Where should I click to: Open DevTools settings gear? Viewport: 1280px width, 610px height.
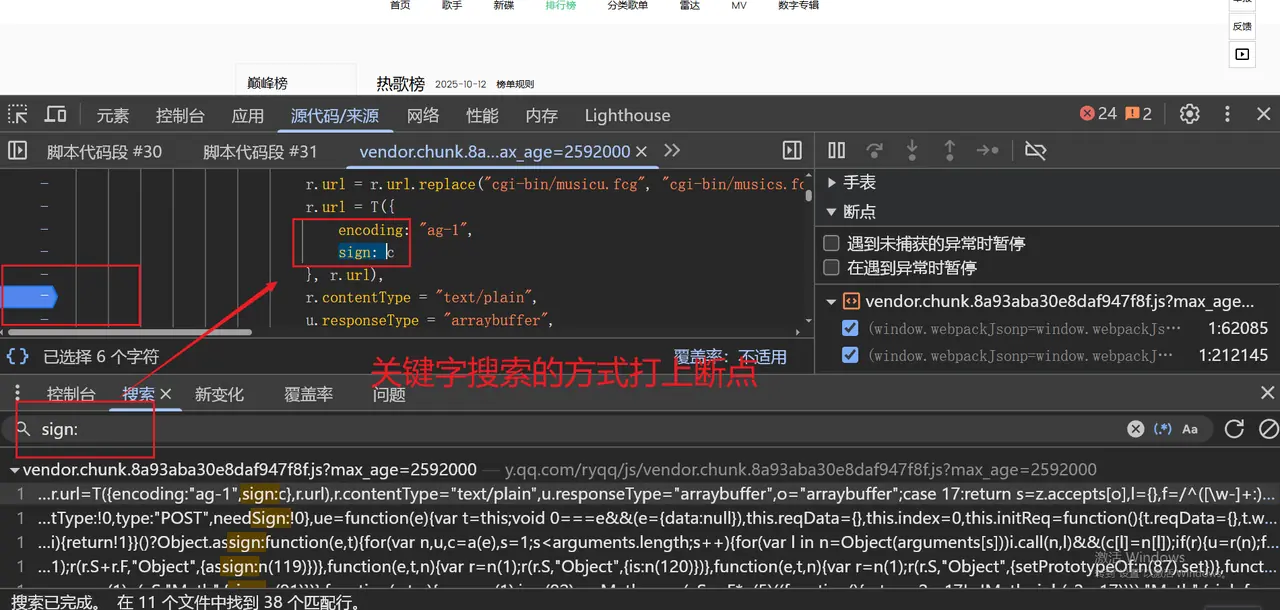[1189, 114]
